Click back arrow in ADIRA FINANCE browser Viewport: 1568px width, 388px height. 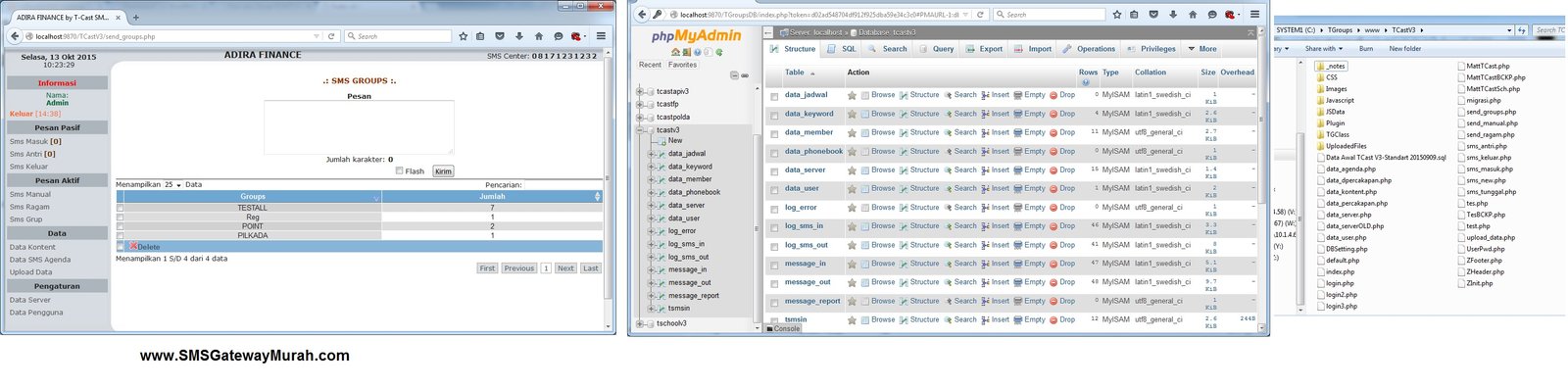coord(15,36)
